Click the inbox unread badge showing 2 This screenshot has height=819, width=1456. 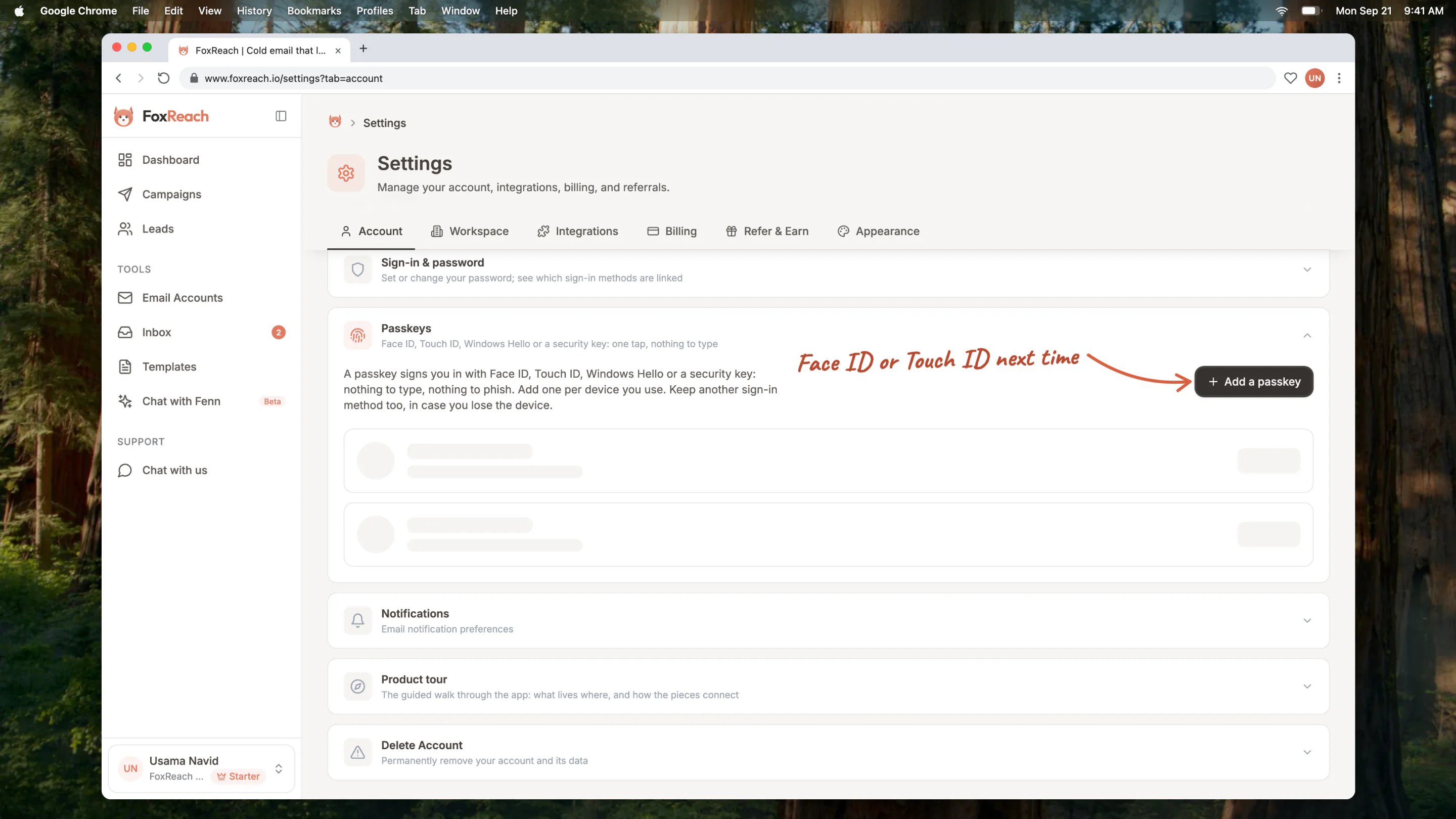click(278, 332)
